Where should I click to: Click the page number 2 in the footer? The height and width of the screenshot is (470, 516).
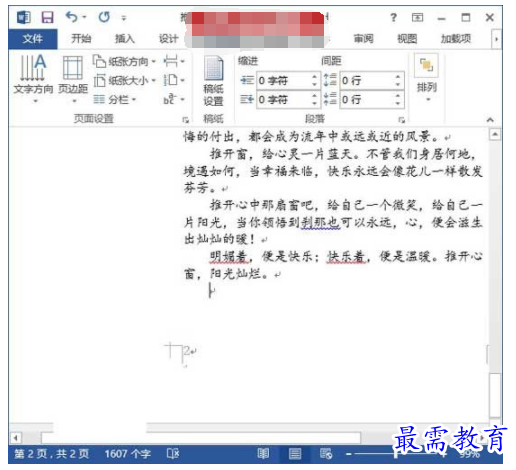187,351
